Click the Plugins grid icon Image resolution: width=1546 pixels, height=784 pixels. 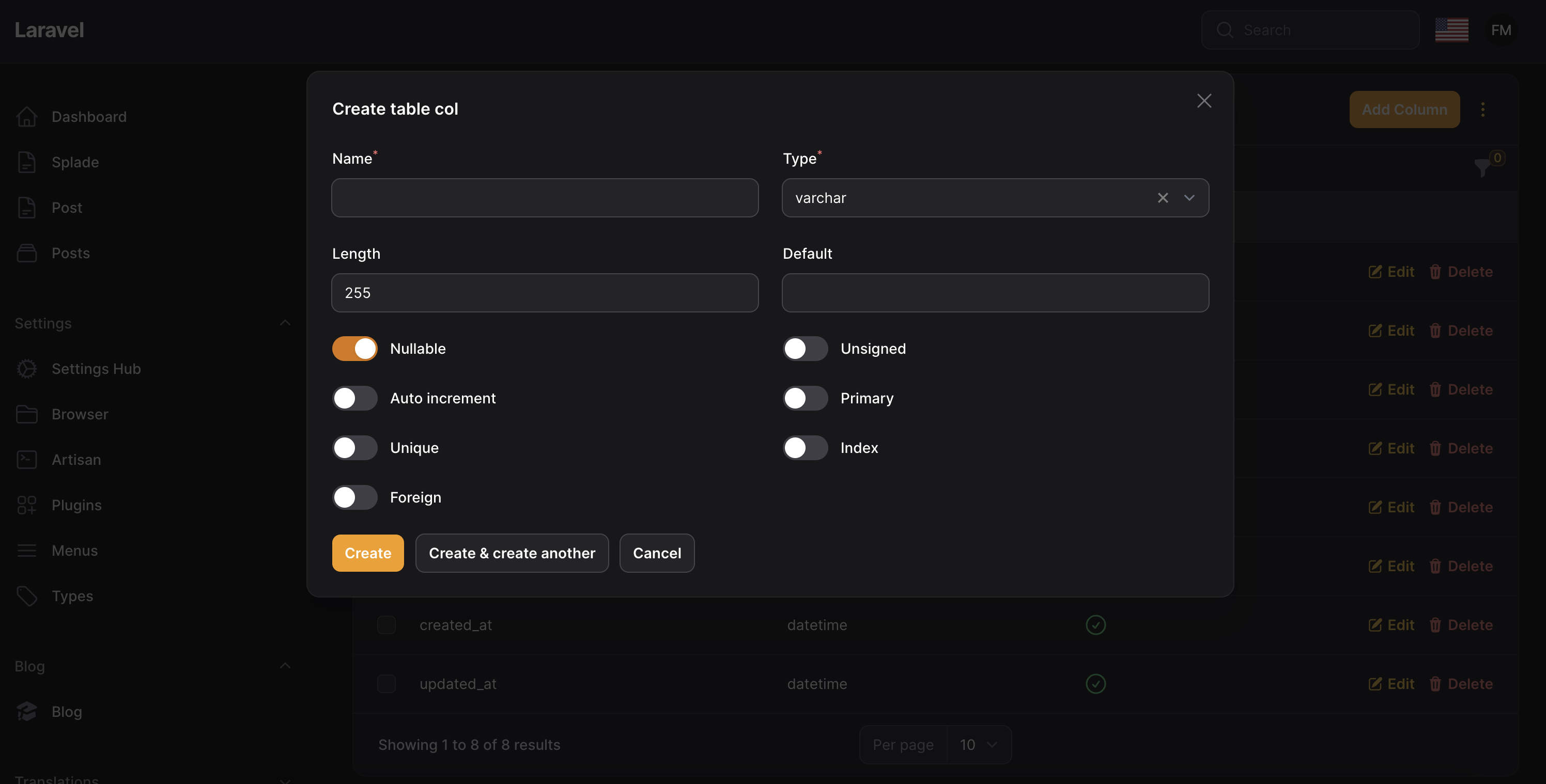point(26,505)
